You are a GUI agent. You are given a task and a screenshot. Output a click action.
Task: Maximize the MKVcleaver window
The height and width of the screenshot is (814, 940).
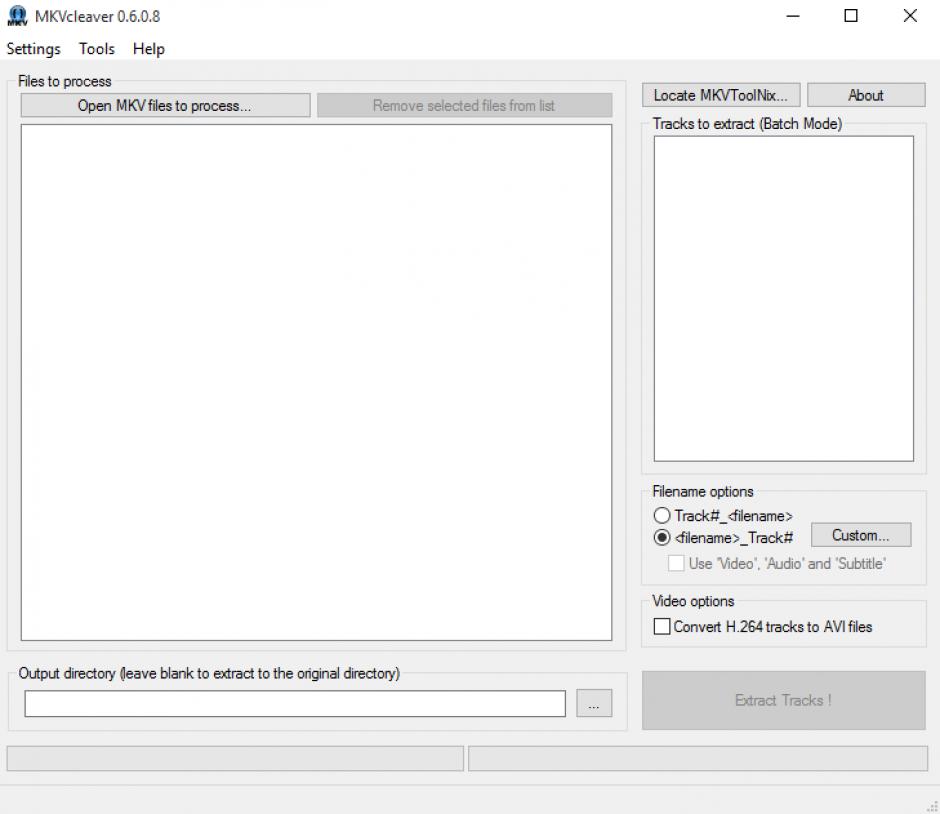(851, 16)
